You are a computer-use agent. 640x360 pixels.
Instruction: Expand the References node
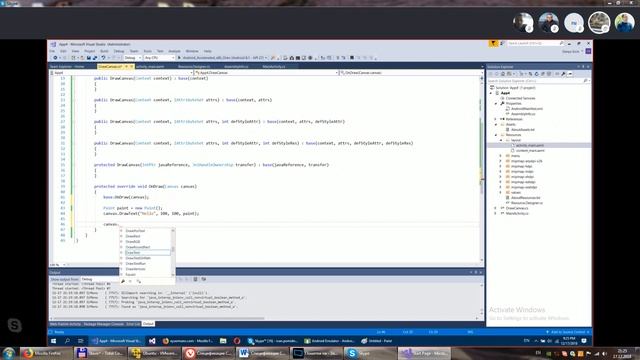(x=496, y=119)
